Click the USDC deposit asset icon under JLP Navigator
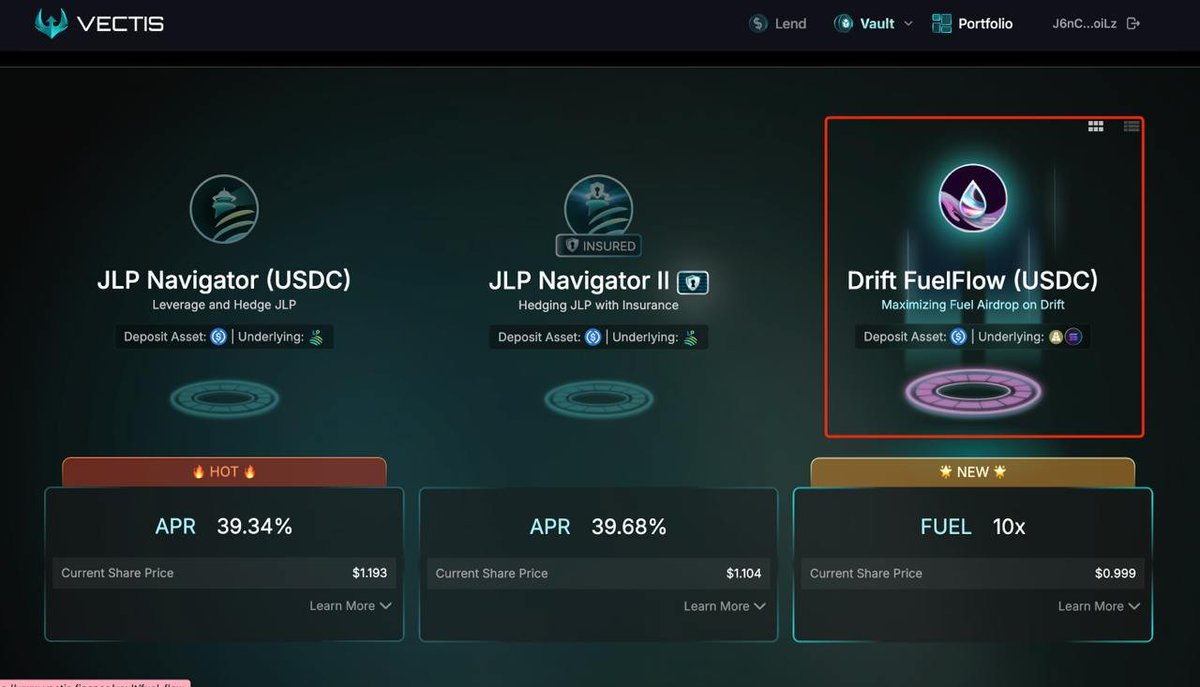Image resolution: width=1200 pixels, height=687 pixels. [x=218, y=337]
